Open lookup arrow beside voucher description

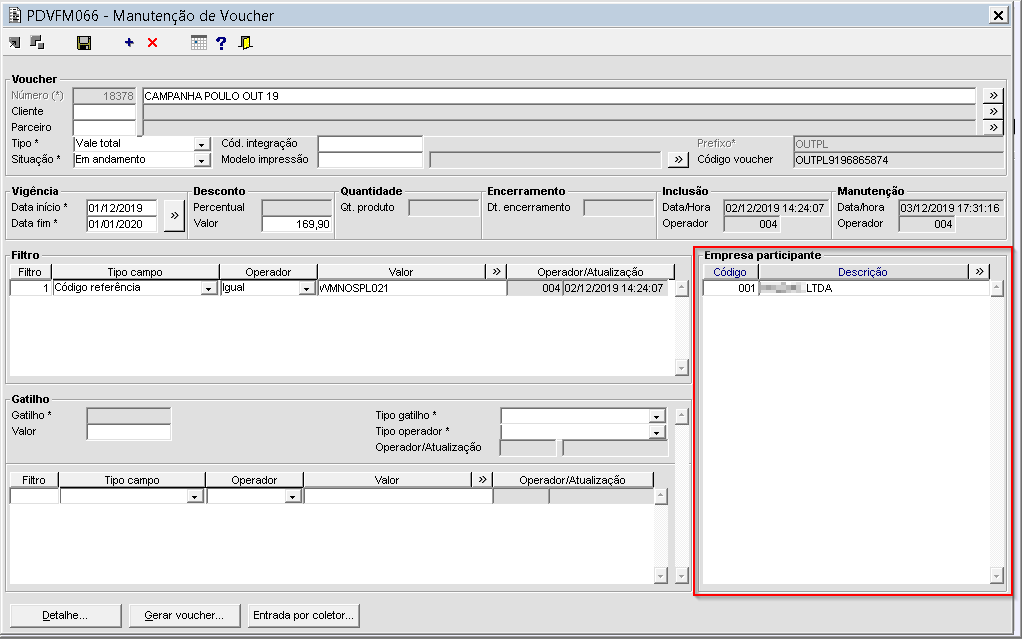point(993,95)
